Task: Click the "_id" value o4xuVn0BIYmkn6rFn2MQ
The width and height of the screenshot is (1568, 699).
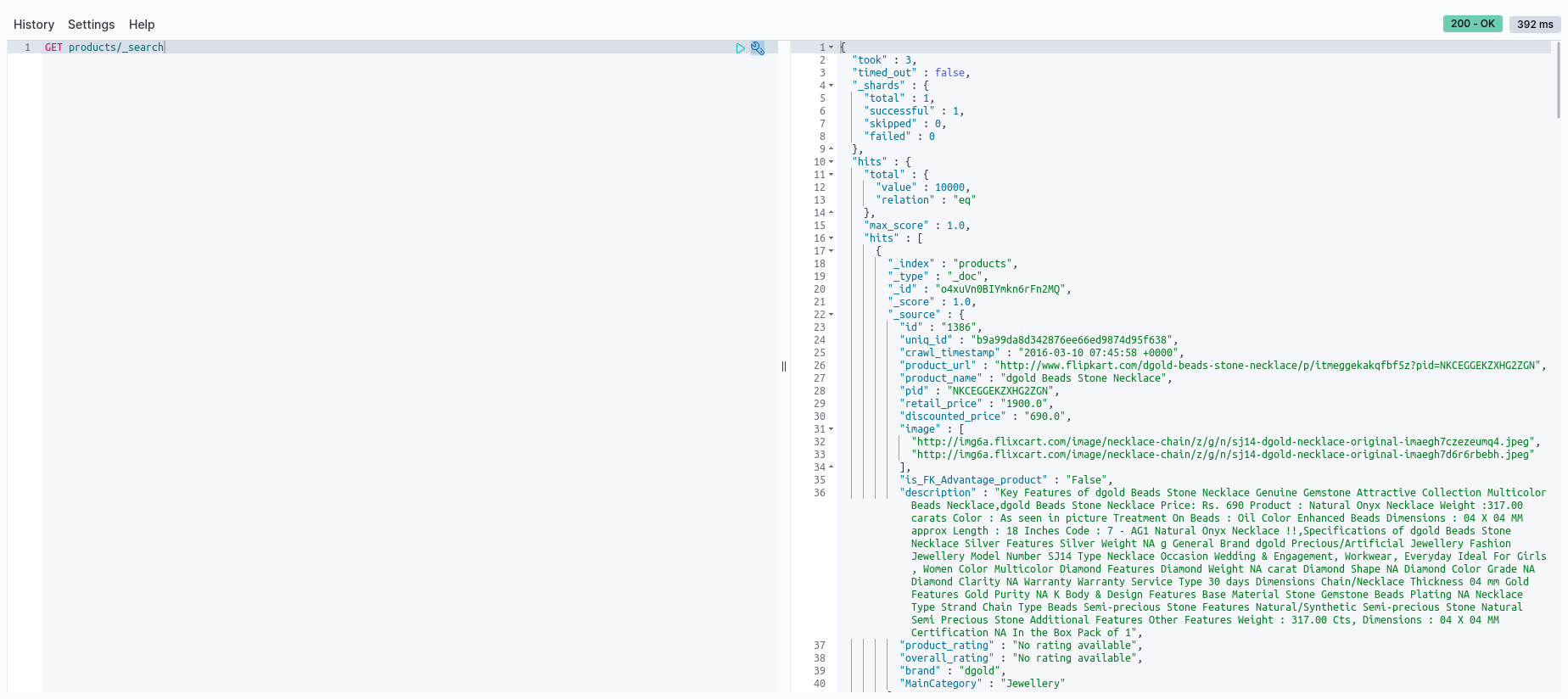Action: coord(1000,289)
